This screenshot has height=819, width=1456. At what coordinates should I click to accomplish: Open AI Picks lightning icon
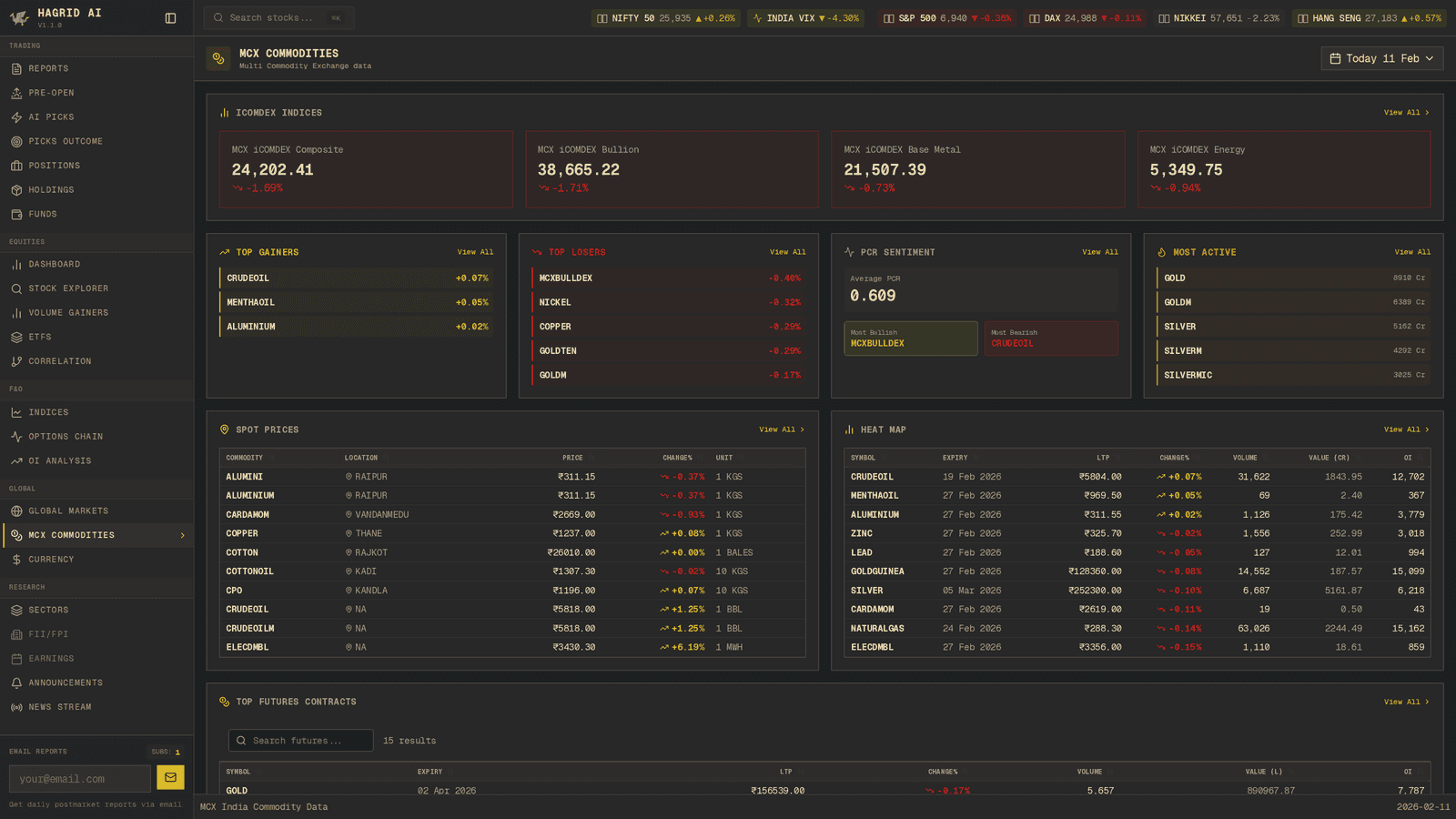click(16, 117)
